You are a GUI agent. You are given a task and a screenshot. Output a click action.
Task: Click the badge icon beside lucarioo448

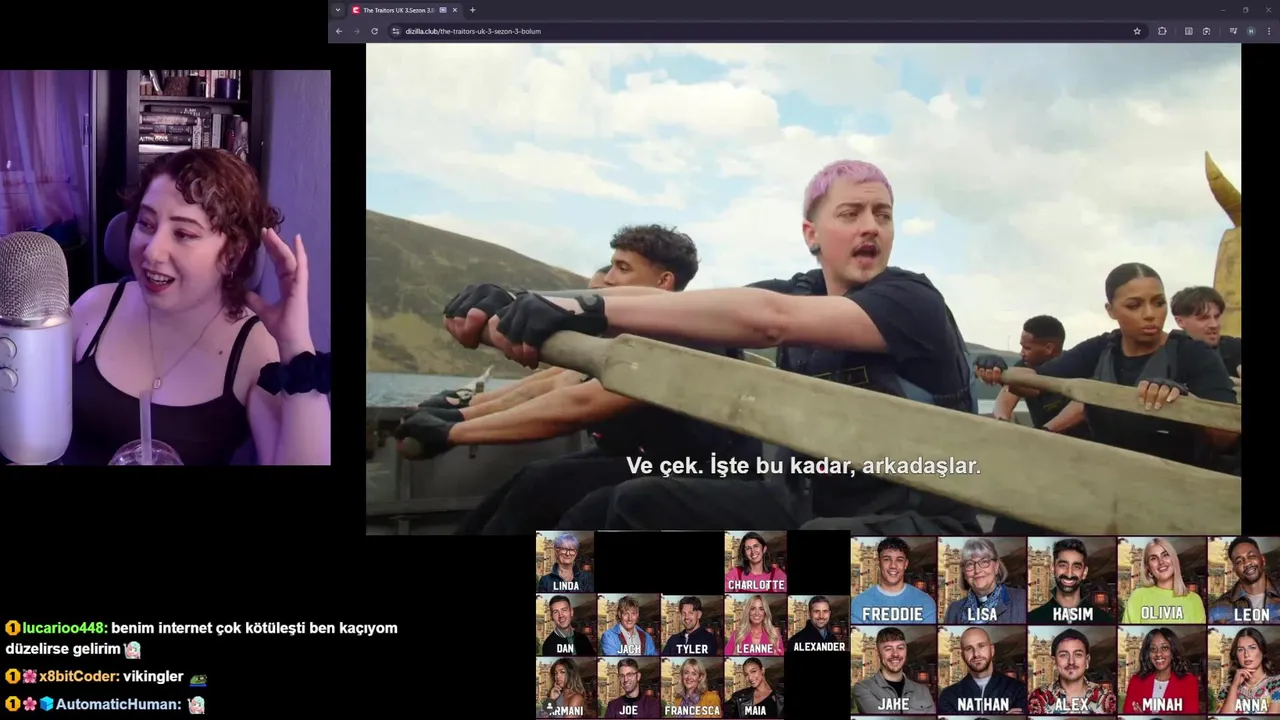point(12,628)
